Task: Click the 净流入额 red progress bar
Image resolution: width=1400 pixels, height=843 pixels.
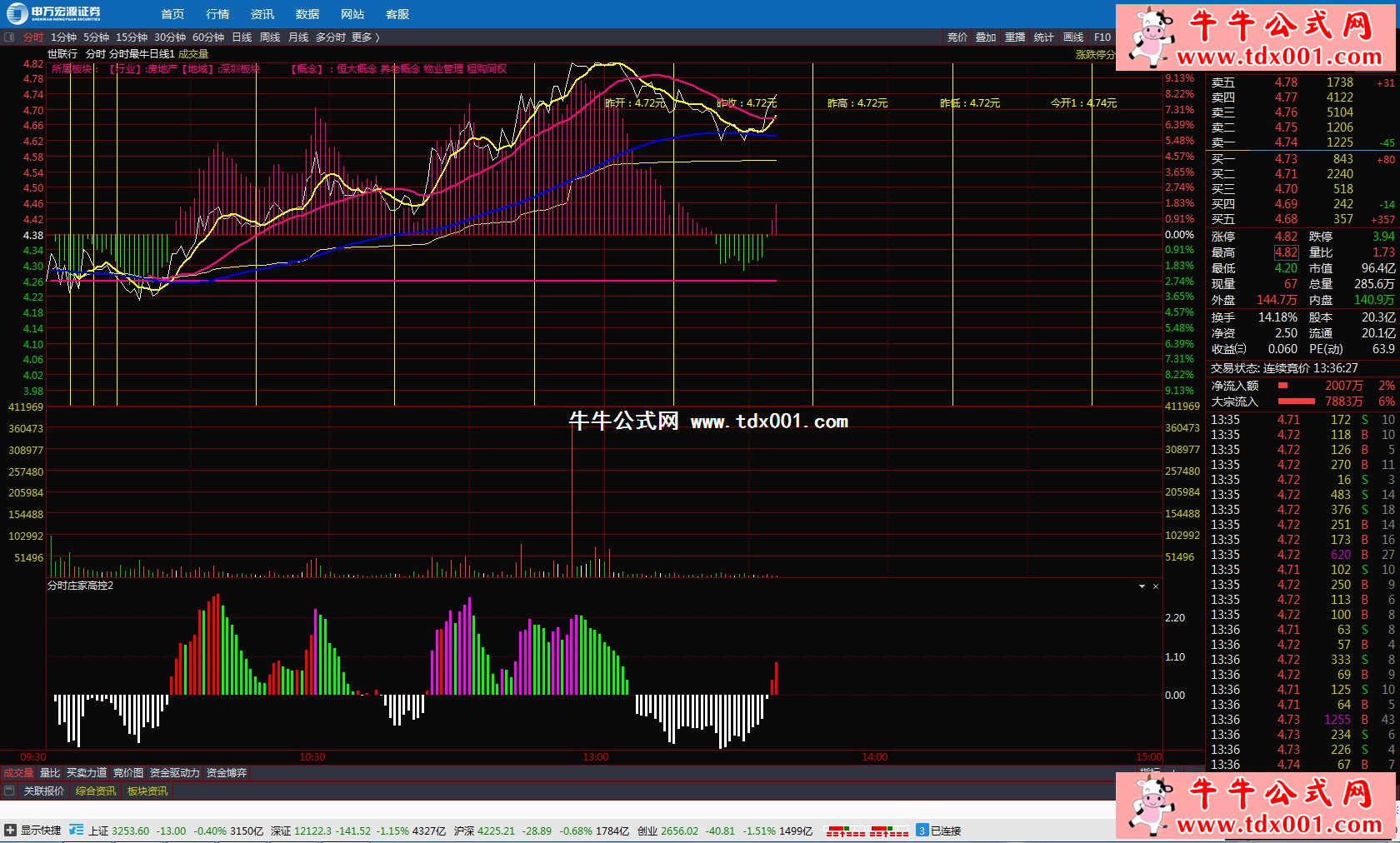Action: (x=1283, y=386)
